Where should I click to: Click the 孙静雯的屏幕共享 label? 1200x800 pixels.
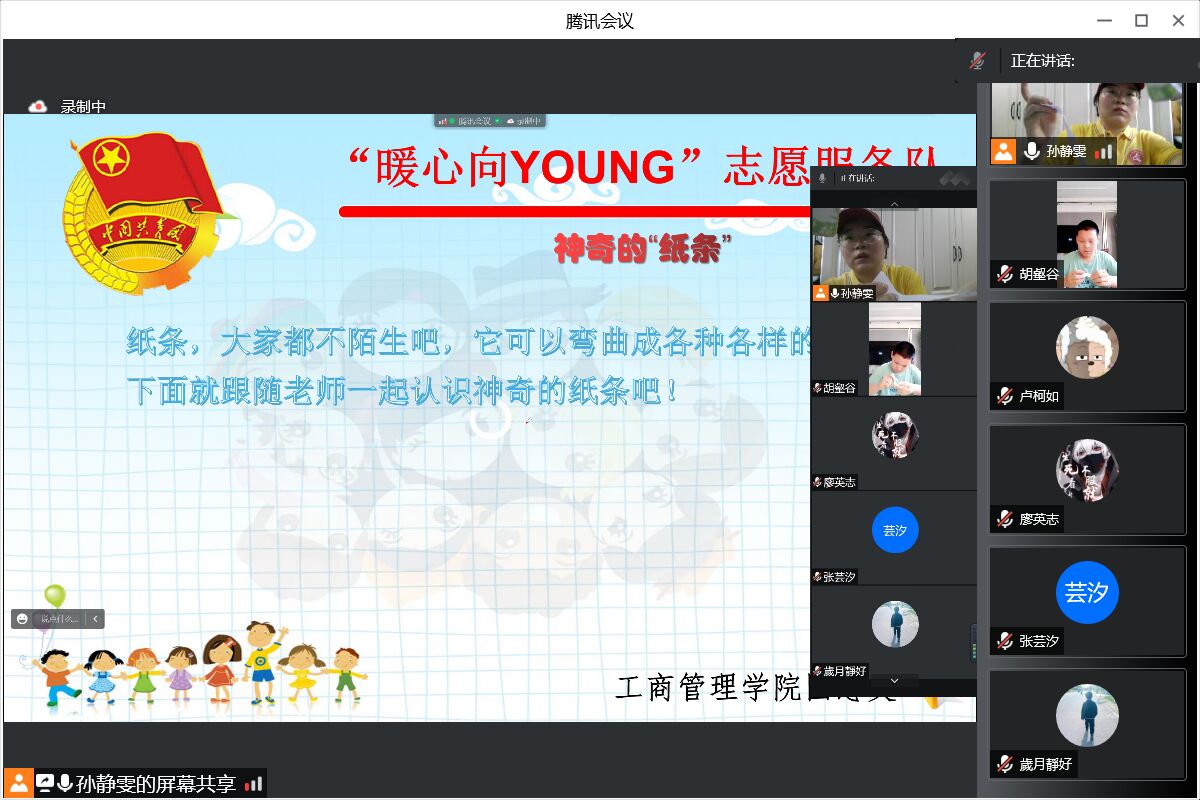point(155,784)
